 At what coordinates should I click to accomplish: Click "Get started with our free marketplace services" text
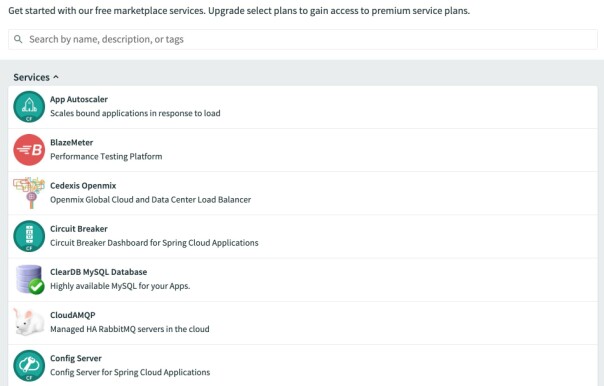point(106,11)
